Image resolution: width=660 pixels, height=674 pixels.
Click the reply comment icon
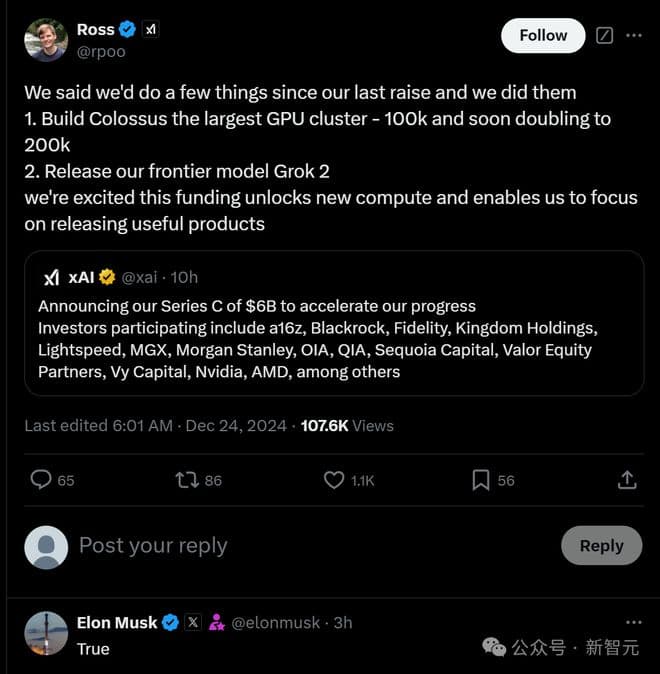pyautogui.click(x=41, y=480)
